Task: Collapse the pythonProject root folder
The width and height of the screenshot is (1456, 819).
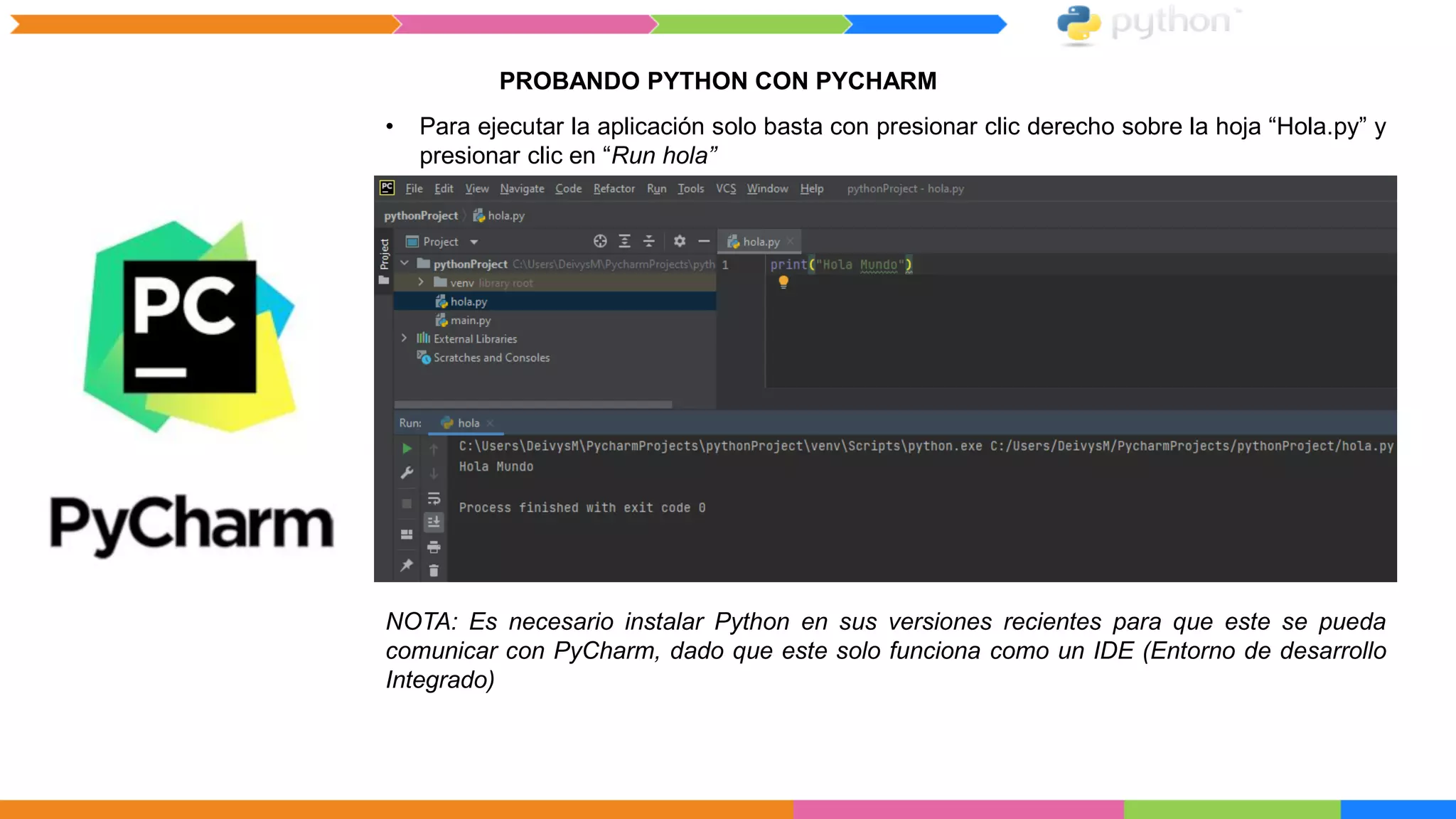Action: pyautogui.click(x=405, y=264)
